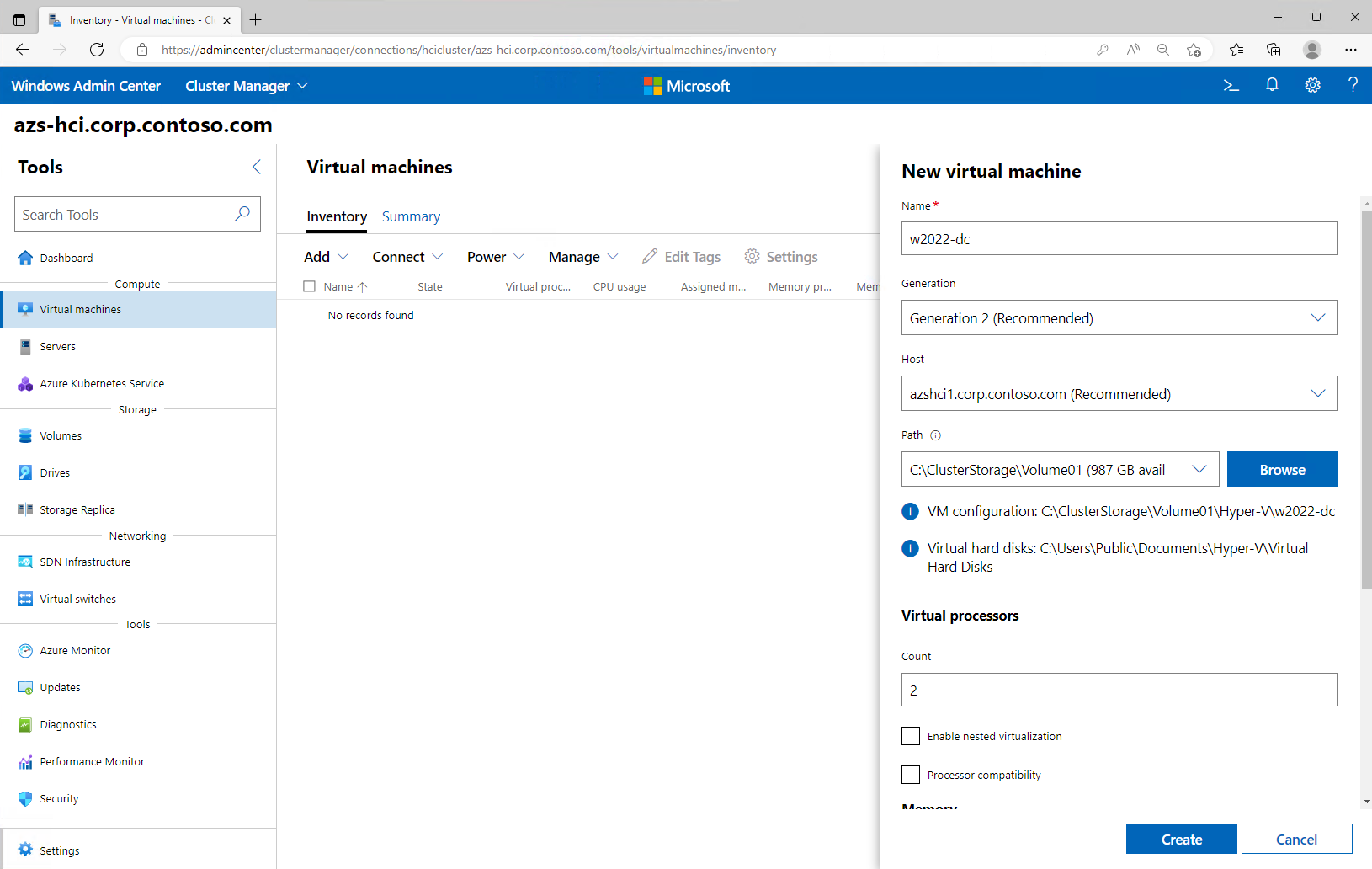
Task: Open Windows Admin Center settings gear
Action: (x=1312, y=85)
